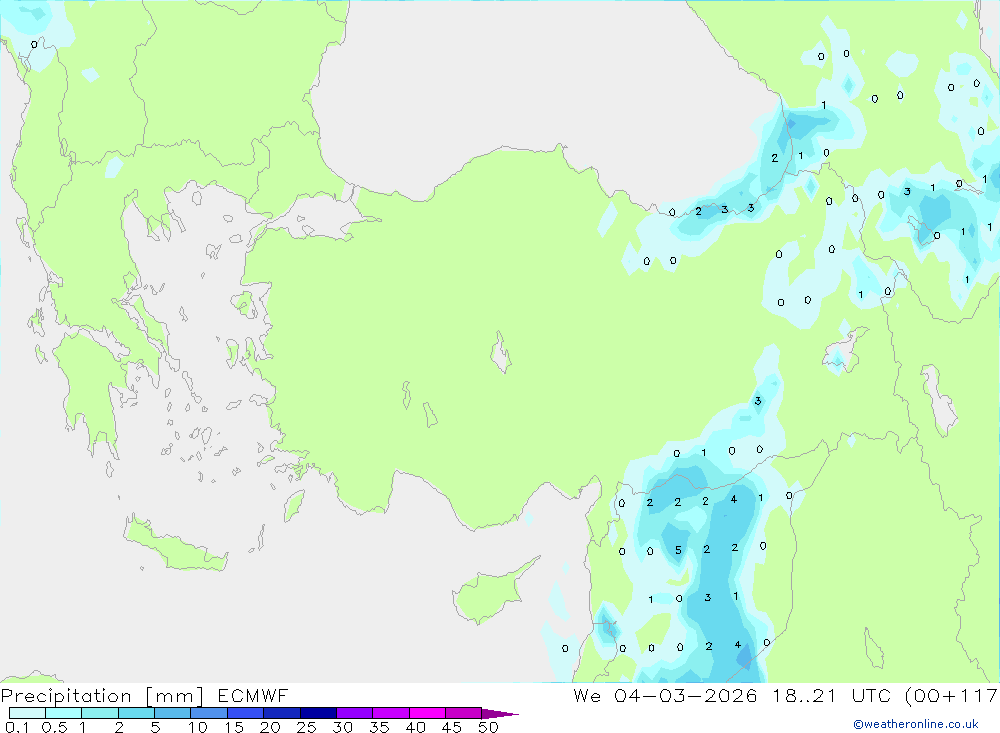Click the 25 to 30 mm legend swatch
The width and height of the screenshot is (1000, 733).
(x=318, y=713)
